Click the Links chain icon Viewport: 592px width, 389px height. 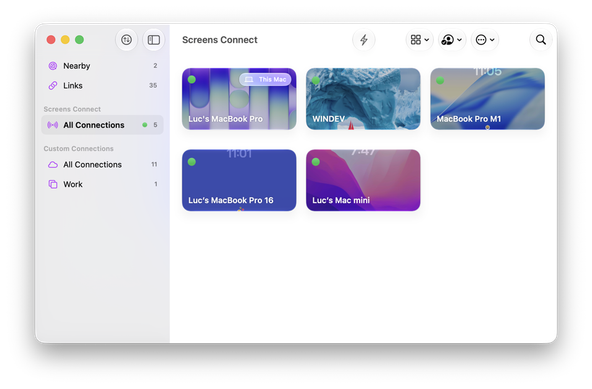[53, 86]
